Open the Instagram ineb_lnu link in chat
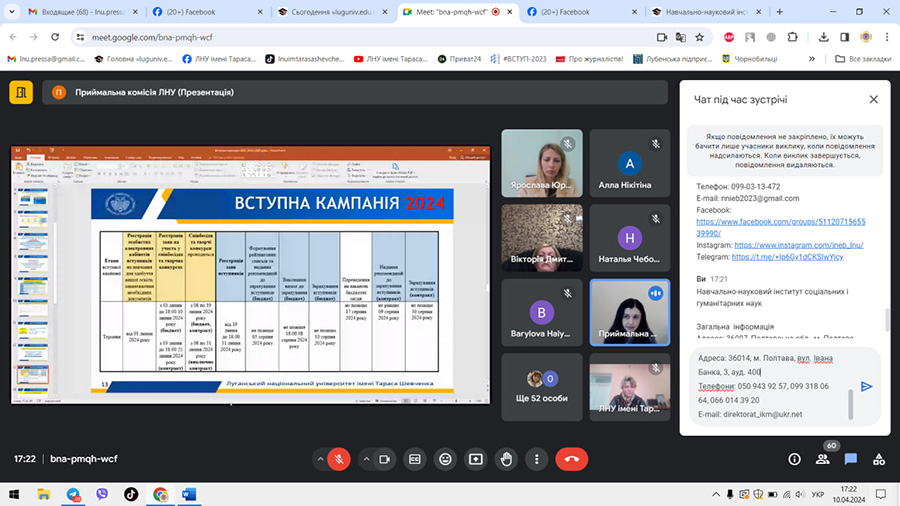This screenshot has height=506, width=900. click(798, 244)
